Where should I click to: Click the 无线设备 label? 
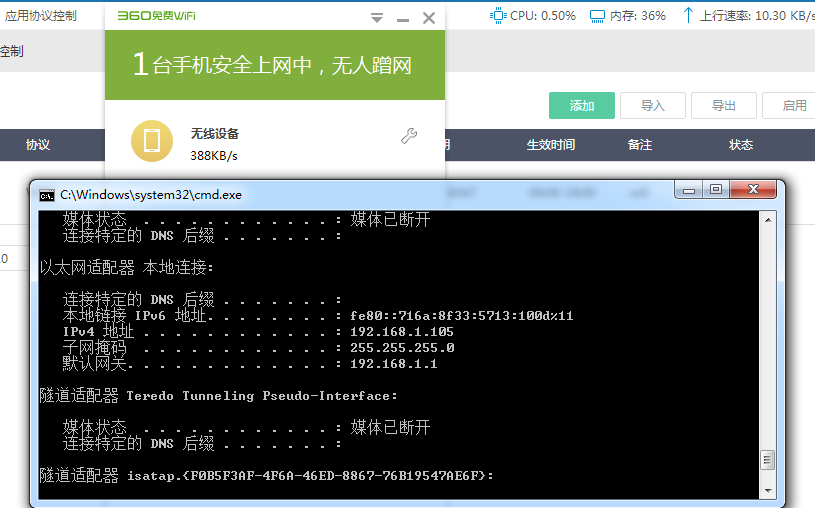tap(215, 134)
